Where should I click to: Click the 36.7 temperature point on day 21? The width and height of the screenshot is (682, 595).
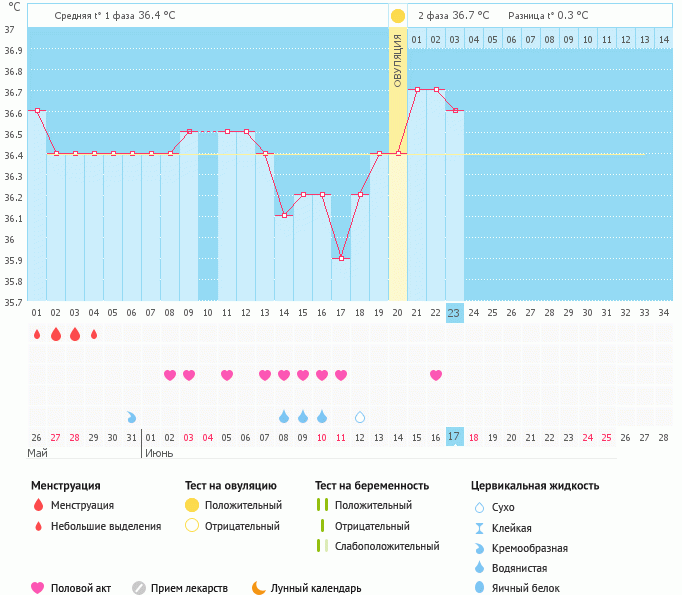pos(417,90)
